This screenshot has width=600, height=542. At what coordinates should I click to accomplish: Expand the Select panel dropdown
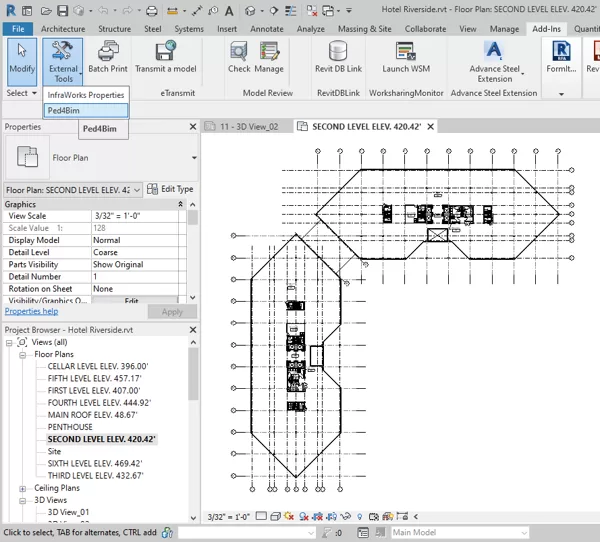21,93
